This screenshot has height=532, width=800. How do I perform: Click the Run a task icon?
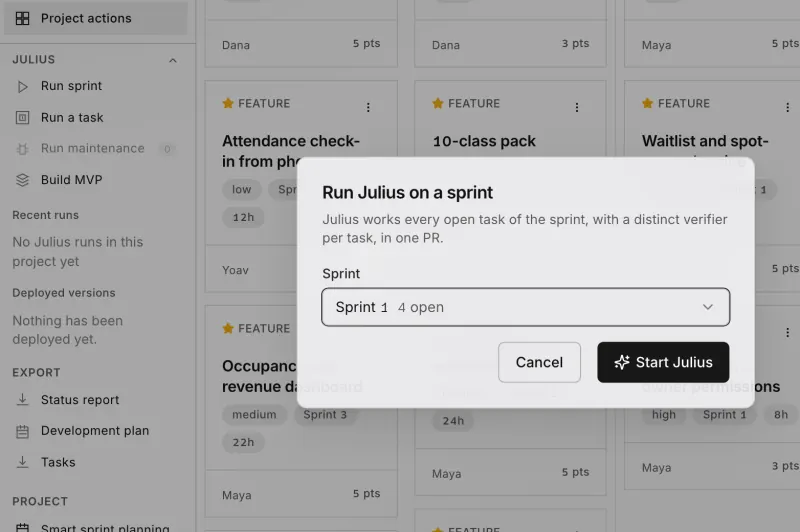[22, 118]
